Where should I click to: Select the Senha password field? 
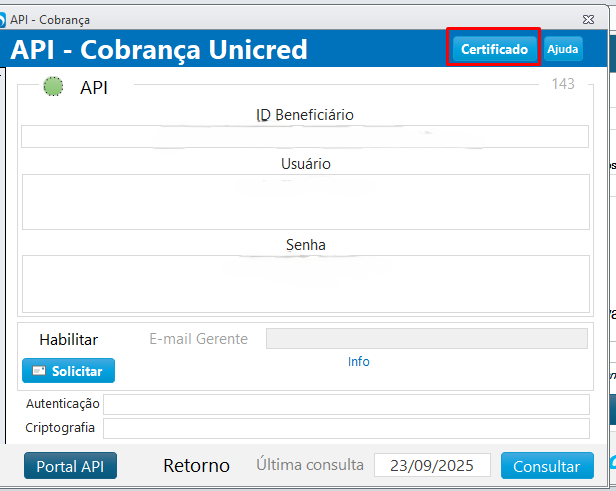(x=305, y=284)
